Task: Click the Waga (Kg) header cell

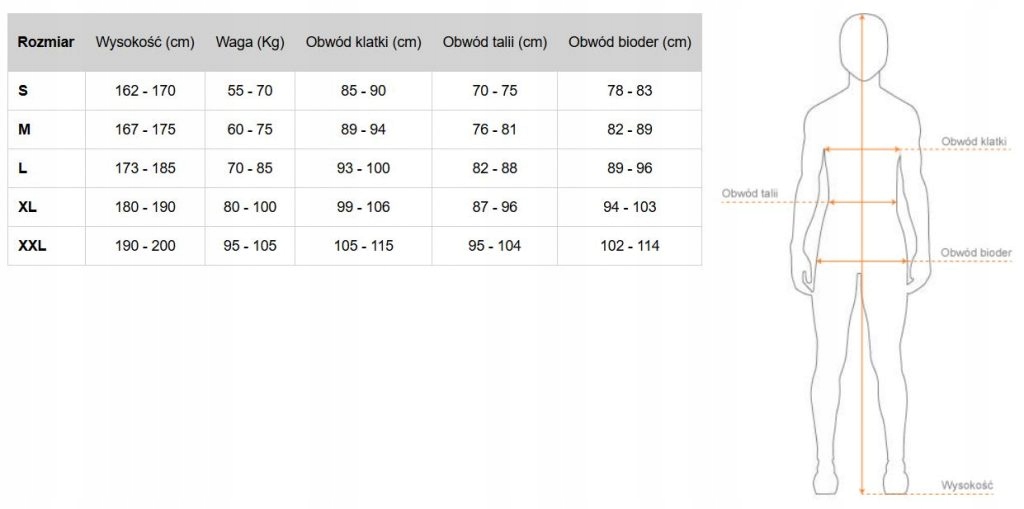Action: coord(250,42)
